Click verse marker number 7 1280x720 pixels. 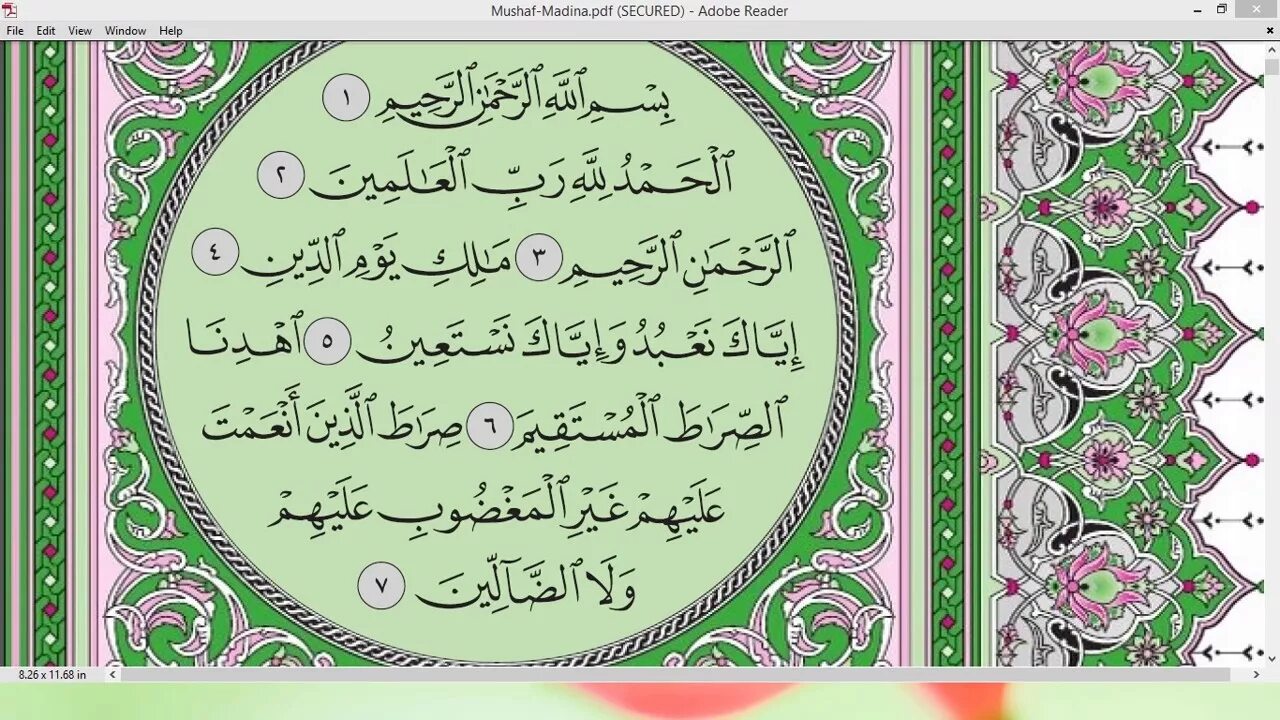(381, 586)
